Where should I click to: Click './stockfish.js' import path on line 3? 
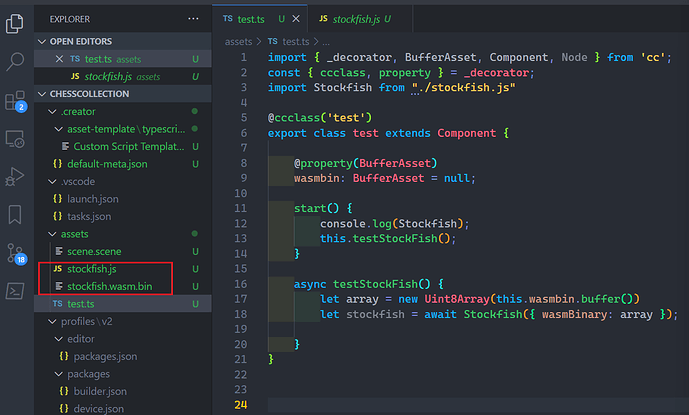point(463,87)
